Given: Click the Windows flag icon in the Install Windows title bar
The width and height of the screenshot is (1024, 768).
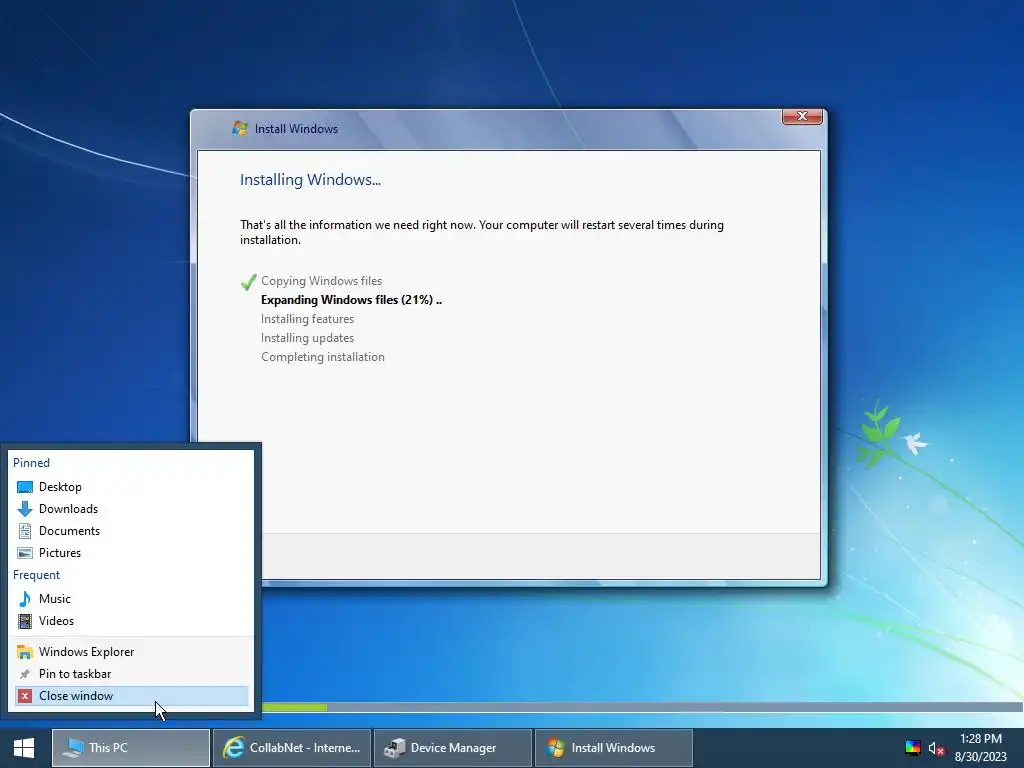Looking at the screenshot, I should (240, 128).
